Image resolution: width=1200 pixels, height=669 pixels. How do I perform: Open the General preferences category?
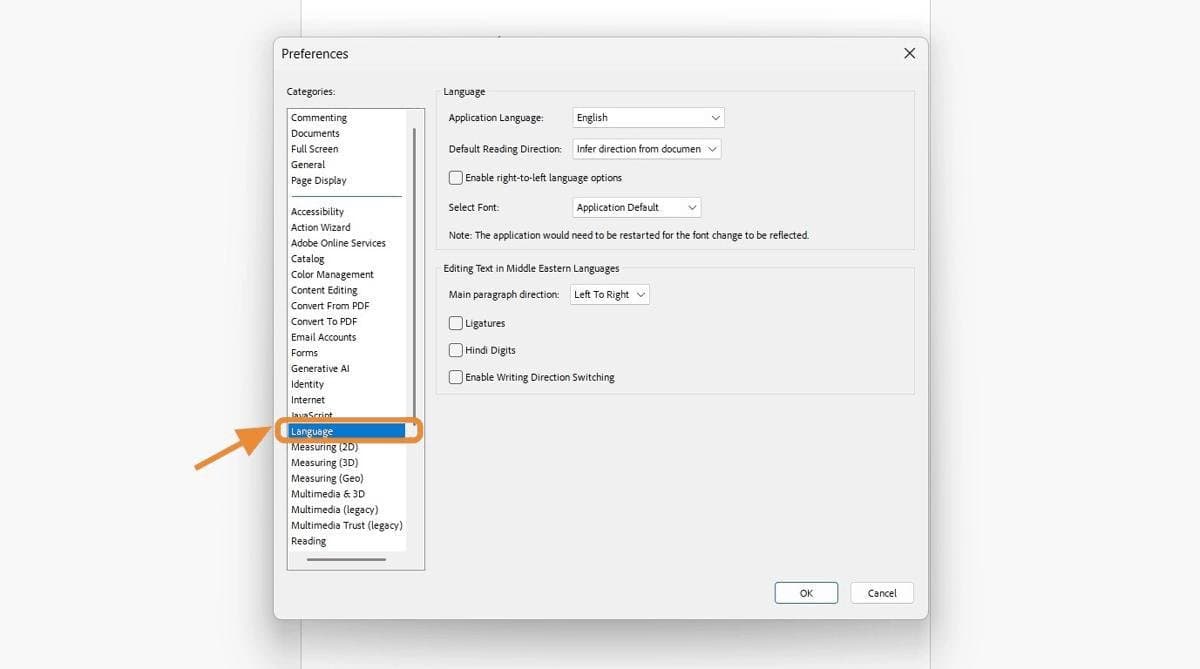click(x=308, y=164)
